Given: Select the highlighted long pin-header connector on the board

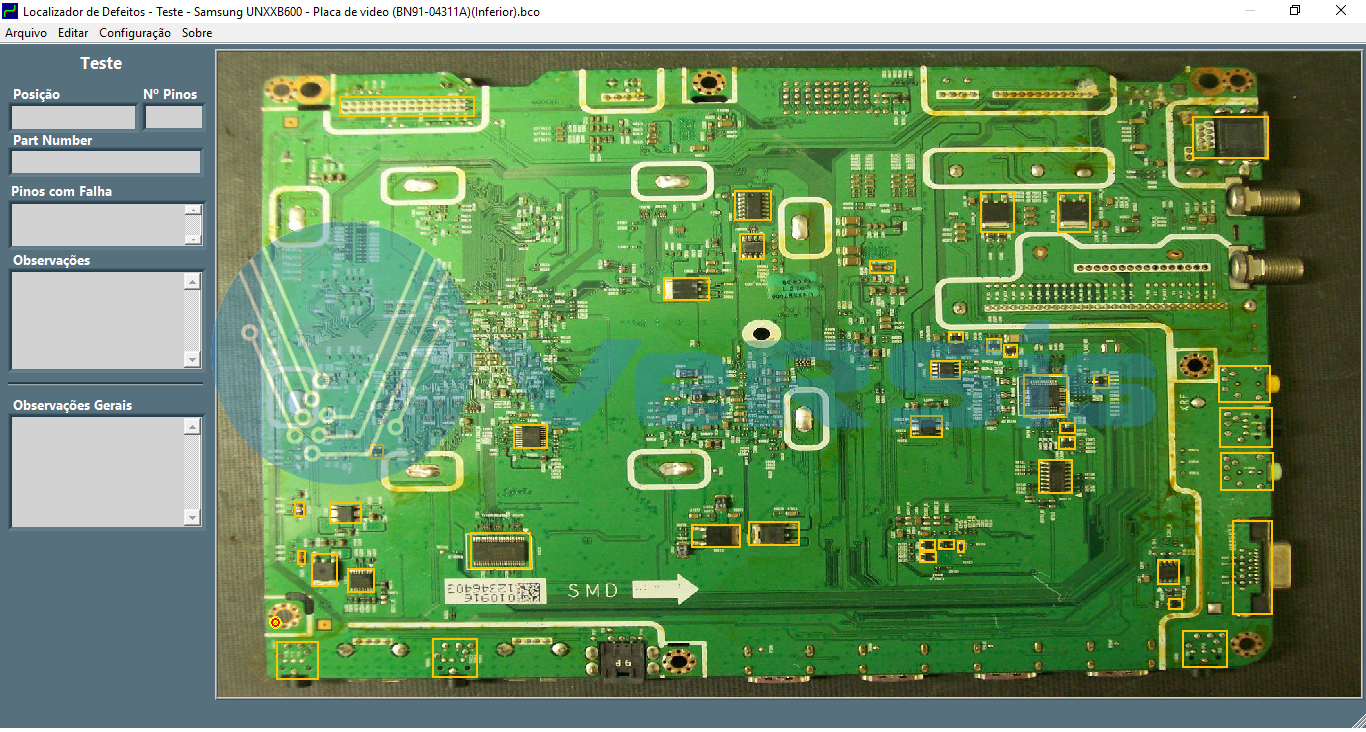Looking at the screenshot, I should tap(407, 106).
